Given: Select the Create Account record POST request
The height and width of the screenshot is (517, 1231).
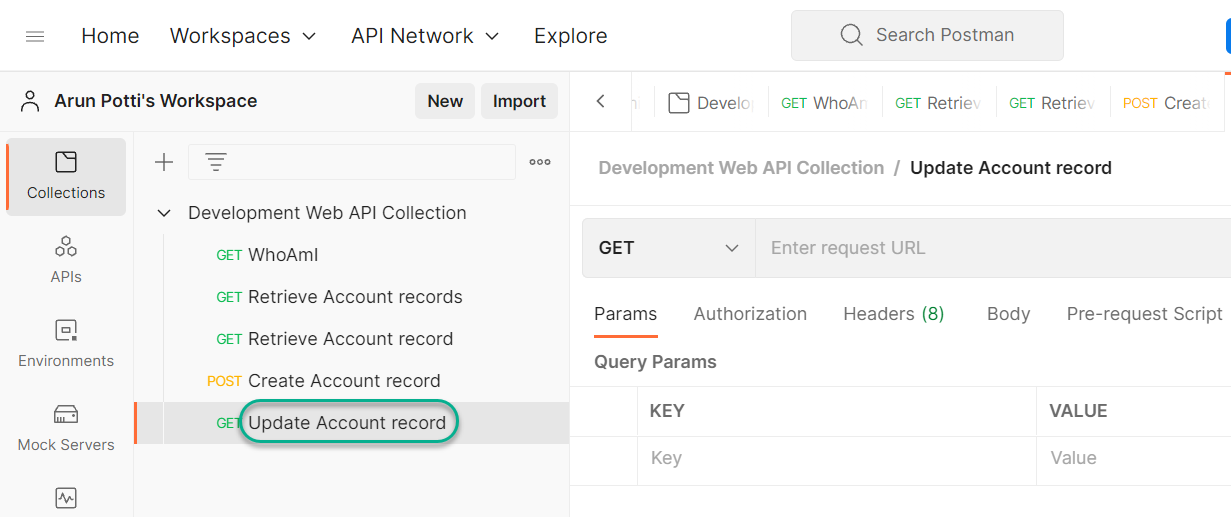Looking at the screenshot, I should coord(343,381).
